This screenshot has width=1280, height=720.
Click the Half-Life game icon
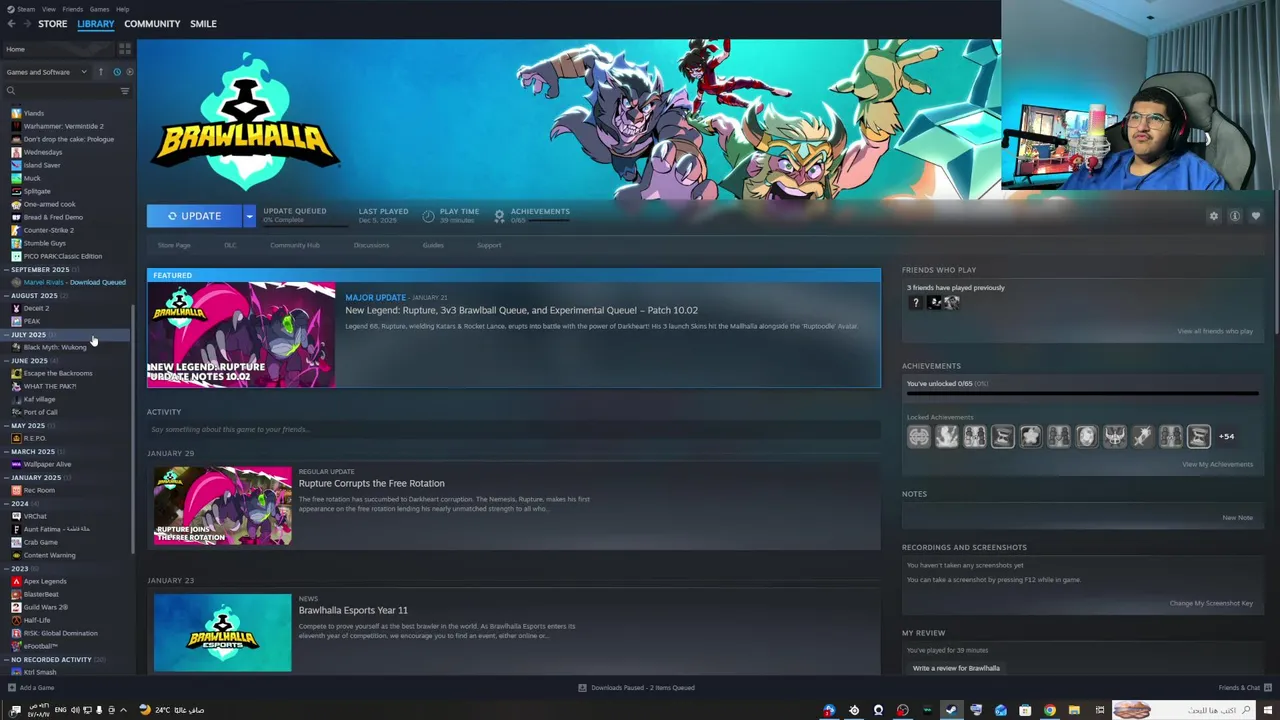pos(16,620)
